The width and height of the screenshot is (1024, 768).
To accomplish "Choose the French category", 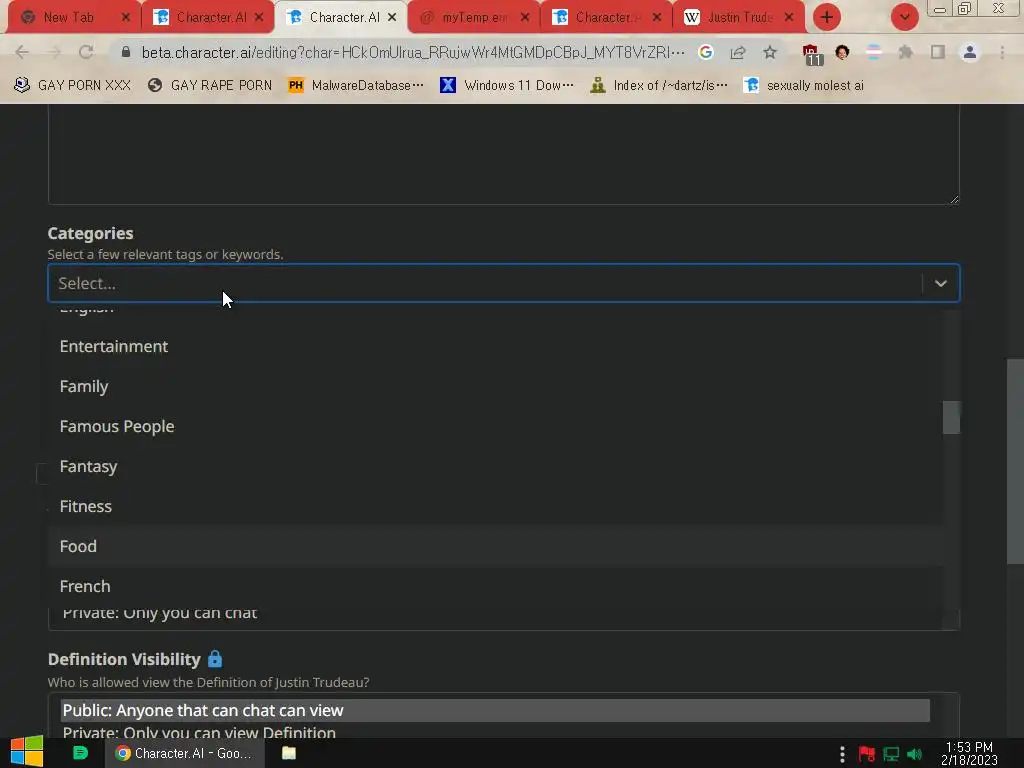I will [x=495, y=586].
